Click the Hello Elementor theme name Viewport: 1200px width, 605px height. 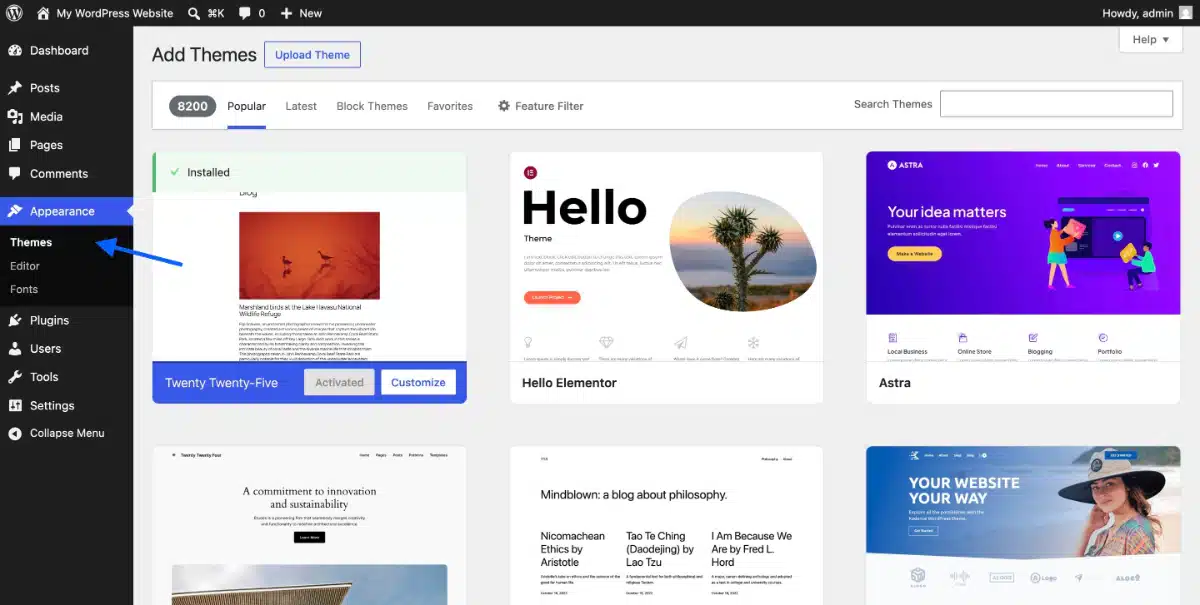(569, 383)
